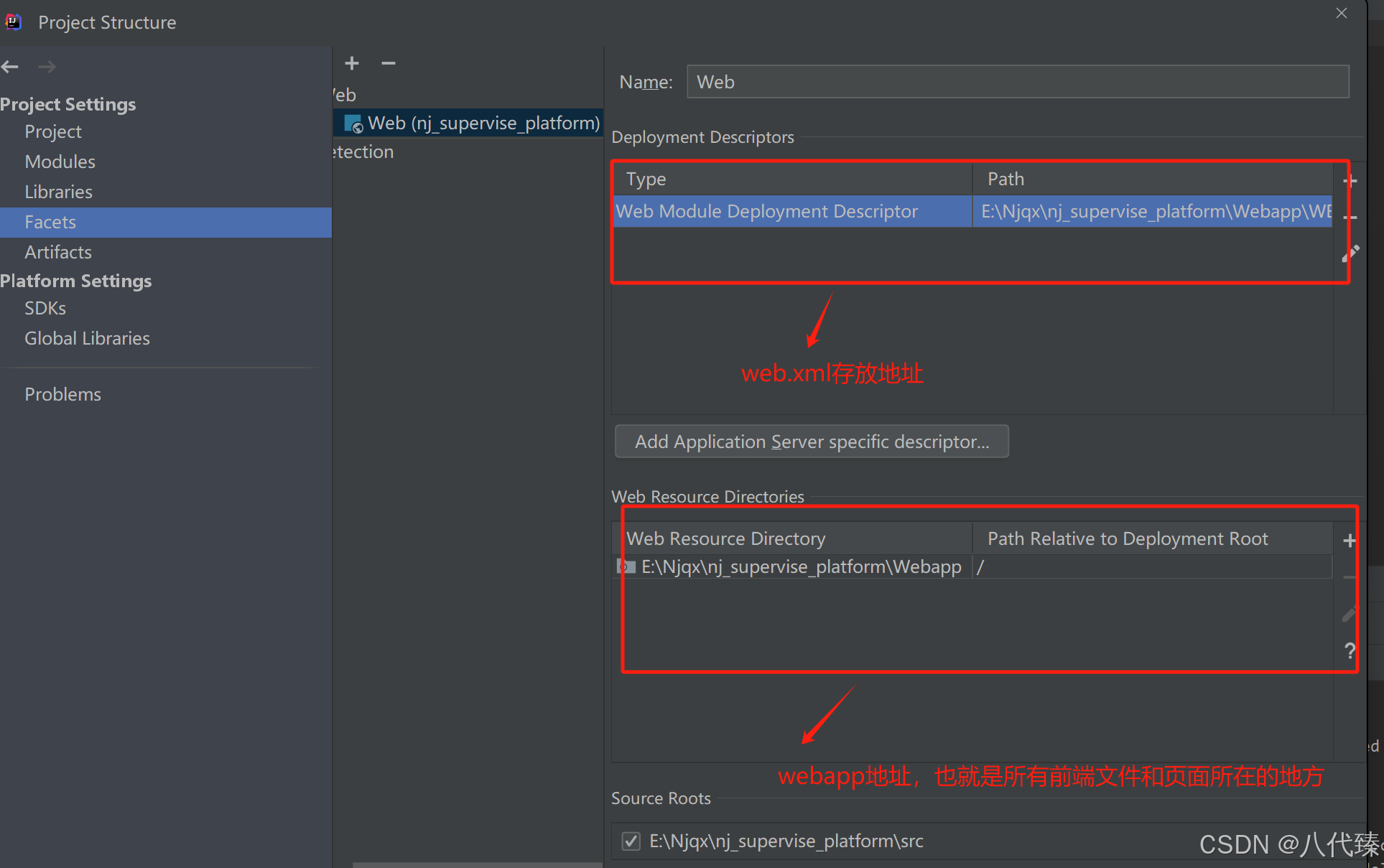Click Add Application Server specific descriptor button
Screen dimensions: 1384x868
(812, 442)
